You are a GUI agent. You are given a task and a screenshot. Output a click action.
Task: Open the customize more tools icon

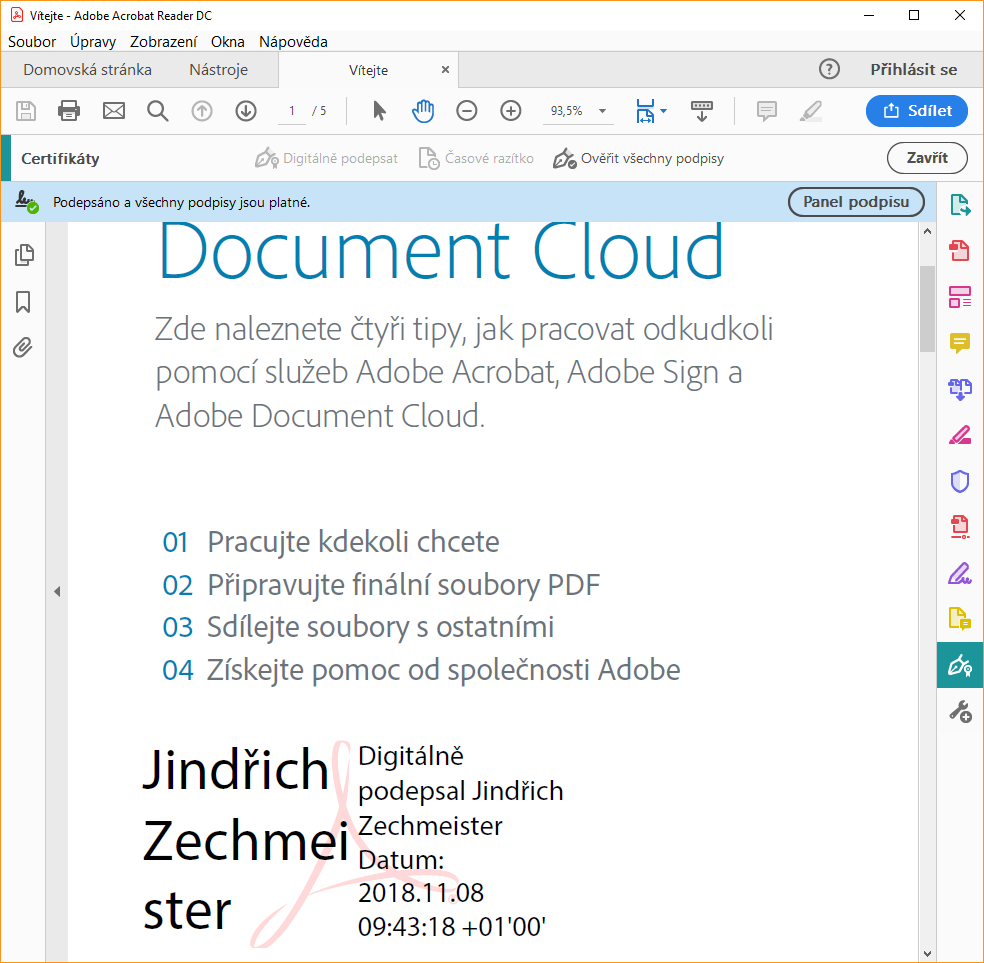tap(960, 711)
